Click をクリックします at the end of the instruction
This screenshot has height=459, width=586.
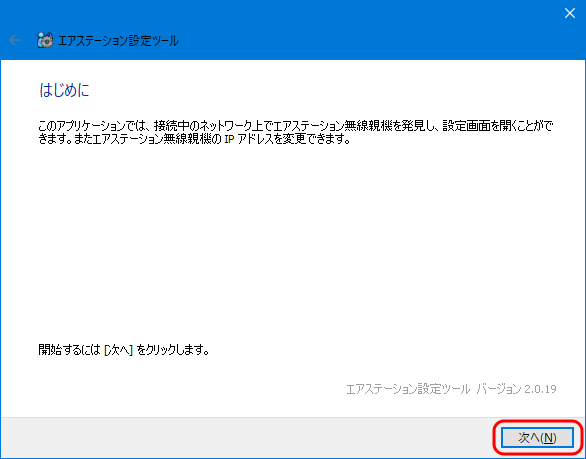tap(173, 350)
